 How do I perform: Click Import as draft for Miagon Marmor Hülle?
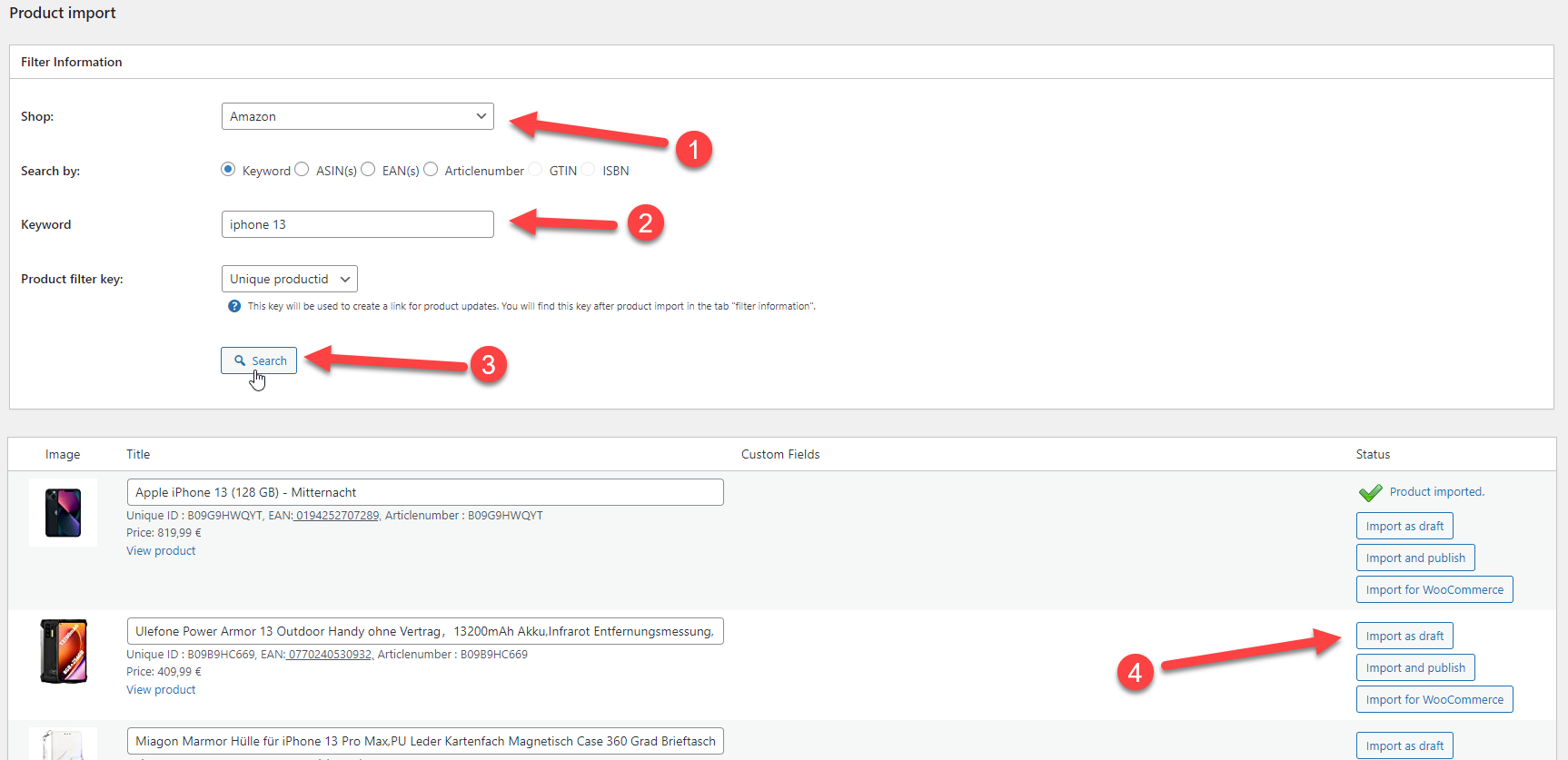tap(1404, 745)
